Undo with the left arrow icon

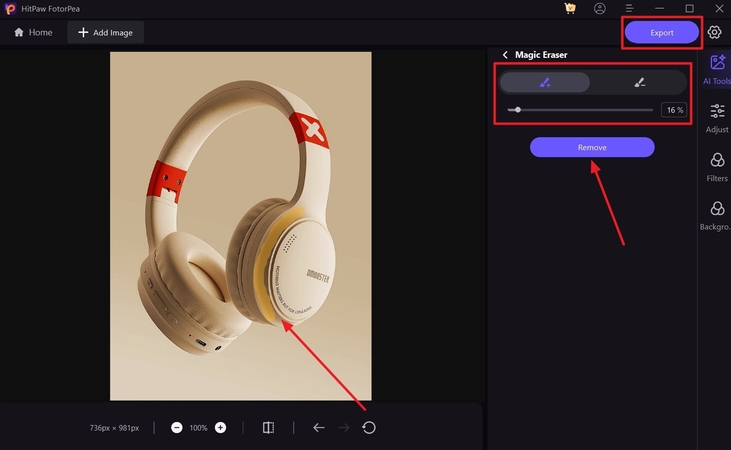point(319,428)
